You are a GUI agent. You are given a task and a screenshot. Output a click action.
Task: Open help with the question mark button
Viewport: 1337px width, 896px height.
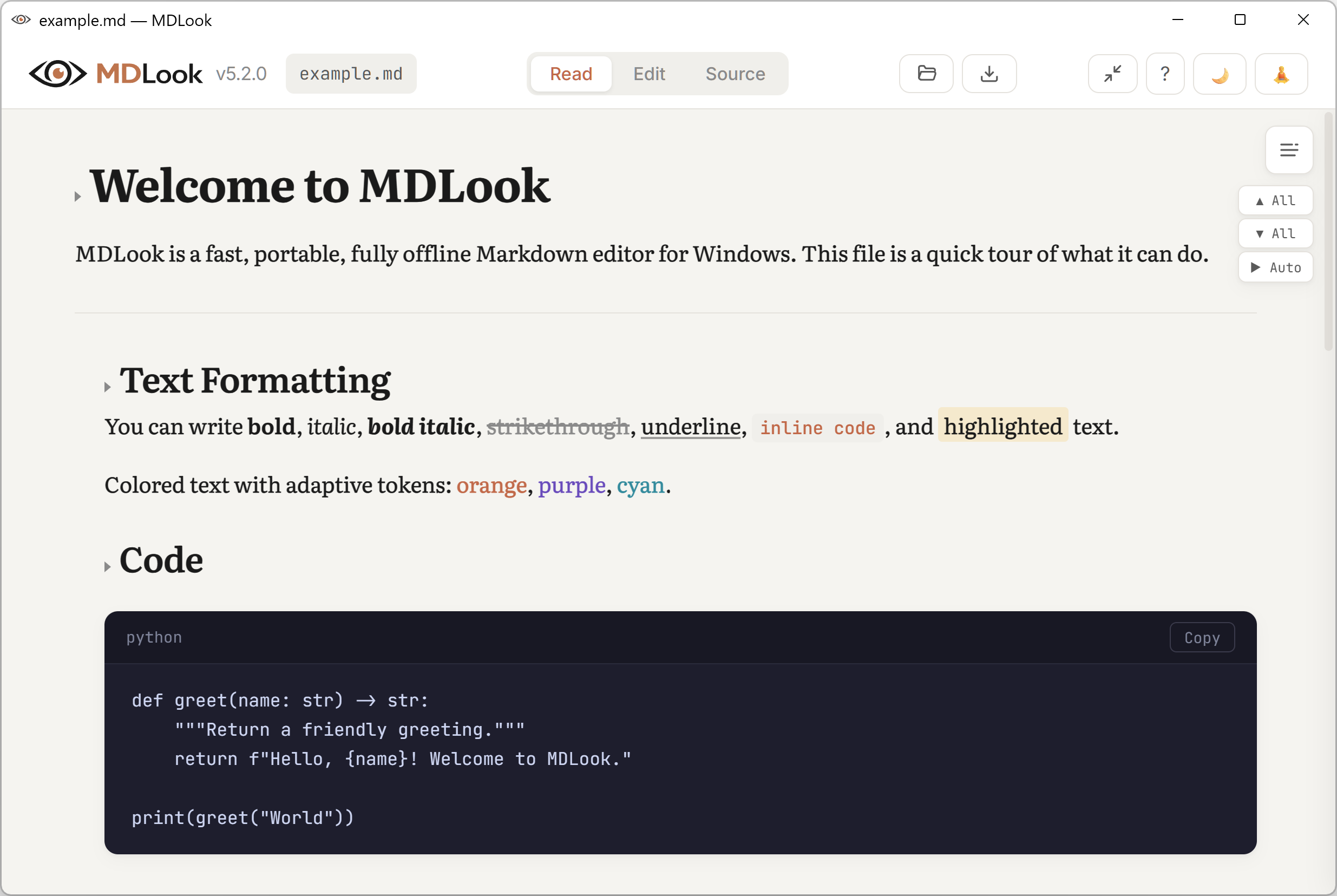coord(1165,74)
